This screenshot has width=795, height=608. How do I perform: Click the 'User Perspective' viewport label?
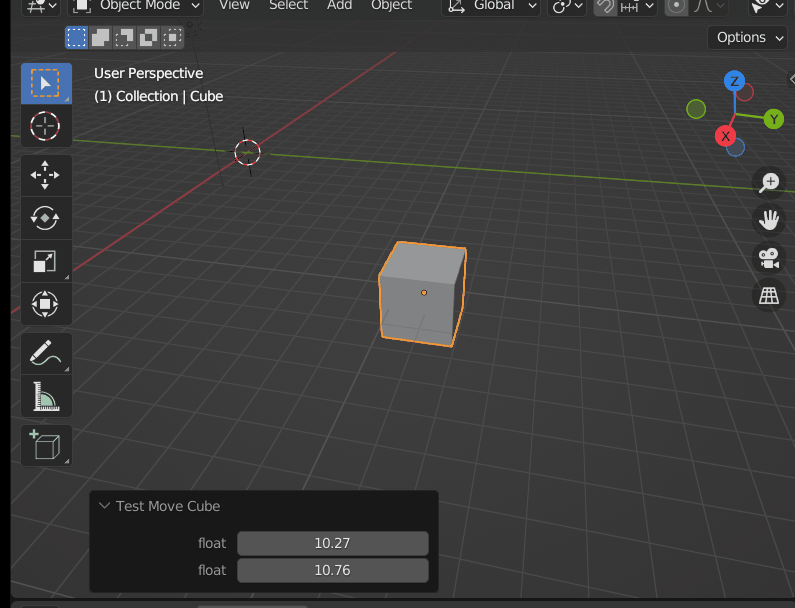[x=149, y=74]
